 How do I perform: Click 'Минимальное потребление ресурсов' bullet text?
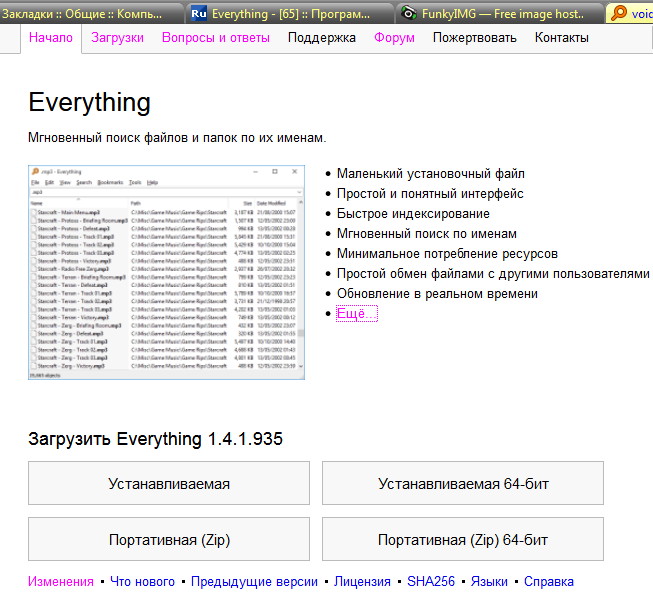[447, 253]
